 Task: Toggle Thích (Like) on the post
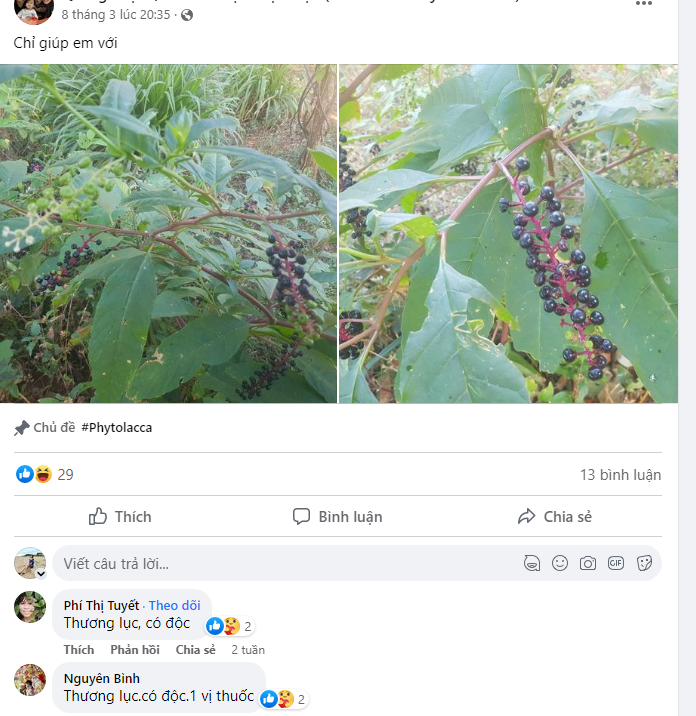[x=120, y=516]
